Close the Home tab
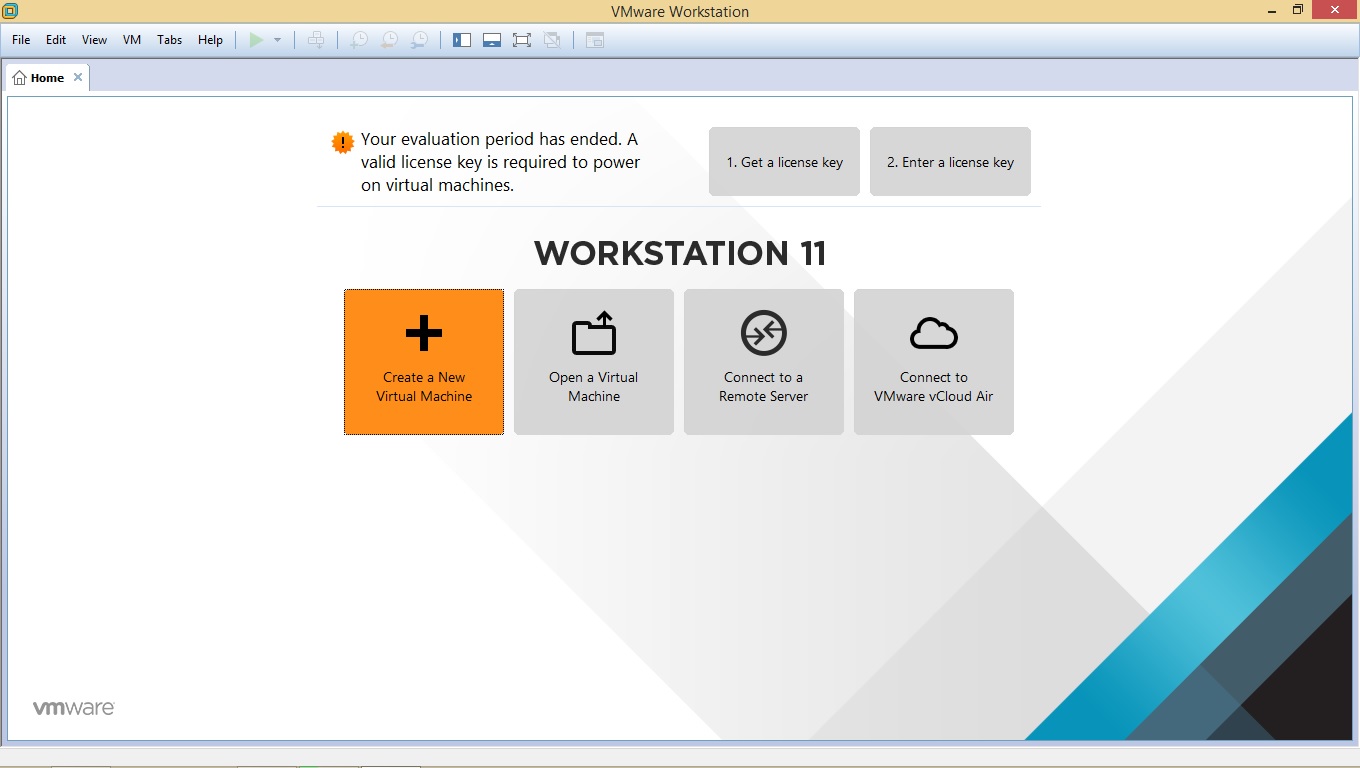1360x768 pixels. 78,77
